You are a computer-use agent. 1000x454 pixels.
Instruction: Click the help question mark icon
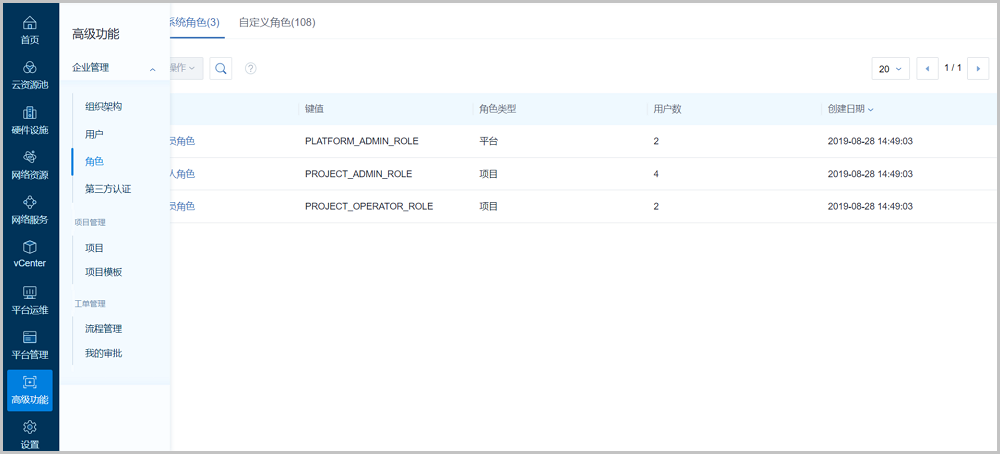tap(251, 68)
